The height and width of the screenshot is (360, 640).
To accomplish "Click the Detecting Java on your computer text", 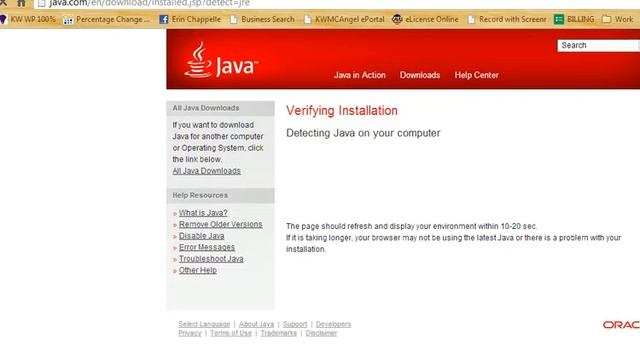I will (363, 133).
